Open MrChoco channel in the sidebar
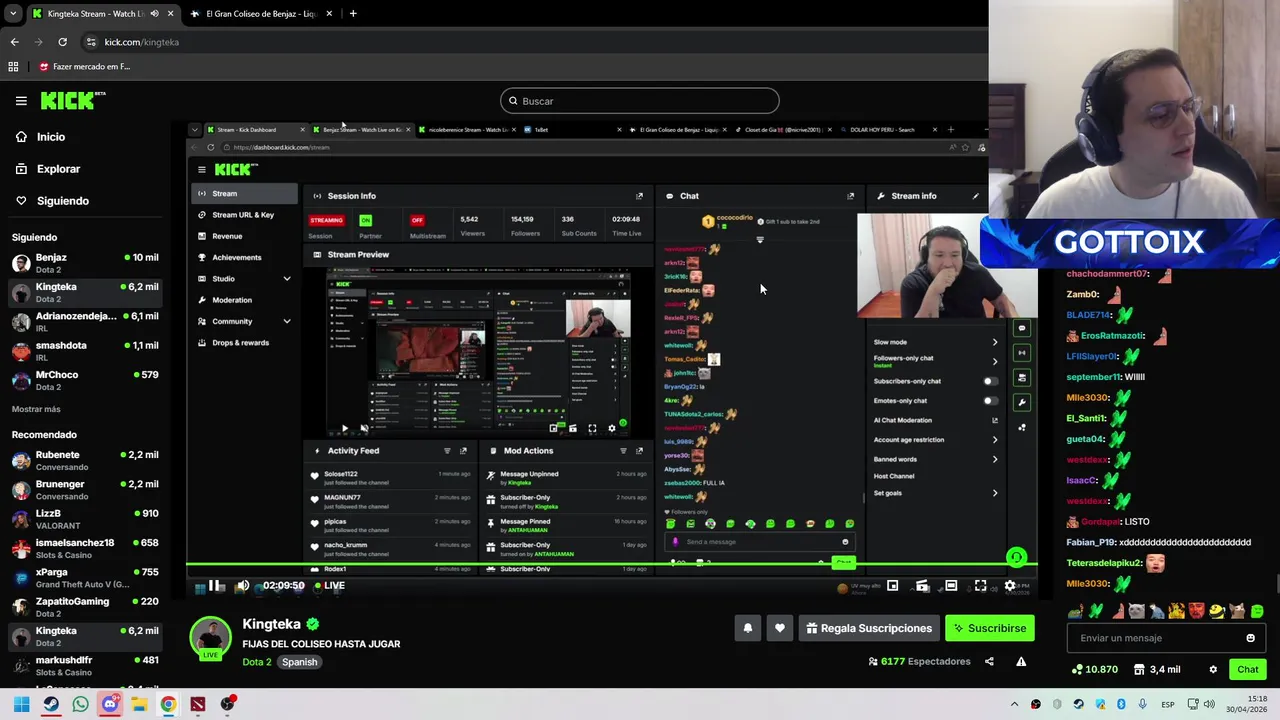The width and height of the screenshot is (1280, 720). 85,380
